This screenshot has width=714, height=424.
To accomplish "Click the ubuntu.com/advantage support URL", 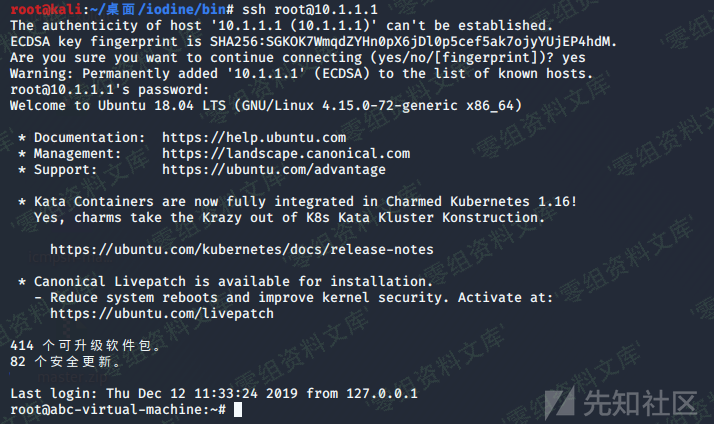I will point(274,169).
